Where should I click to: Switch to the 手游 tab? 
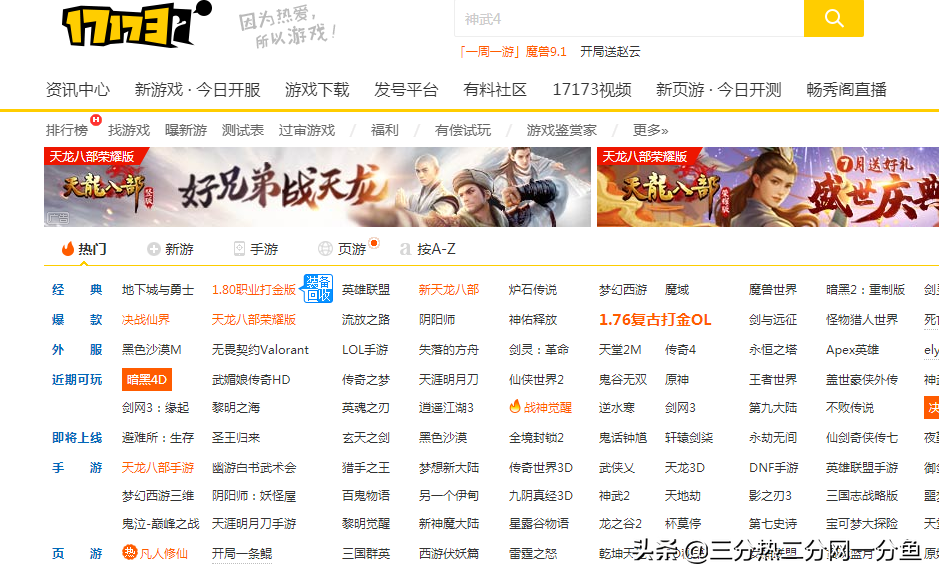pos(256,248)
